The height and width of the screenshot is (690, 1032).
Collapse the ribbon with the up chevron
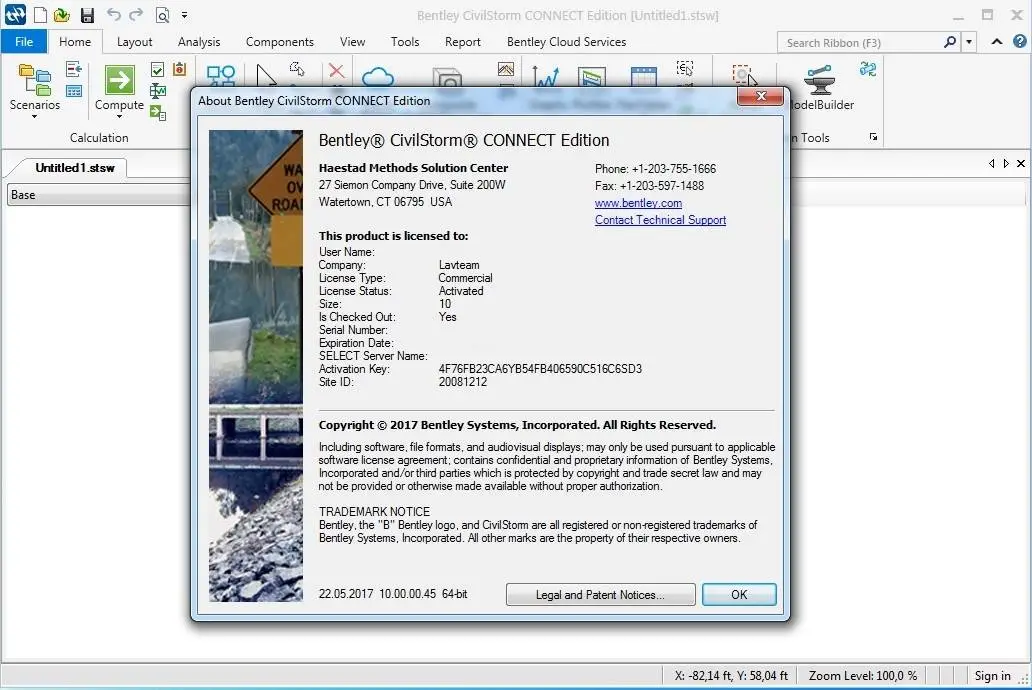point(997,41)
